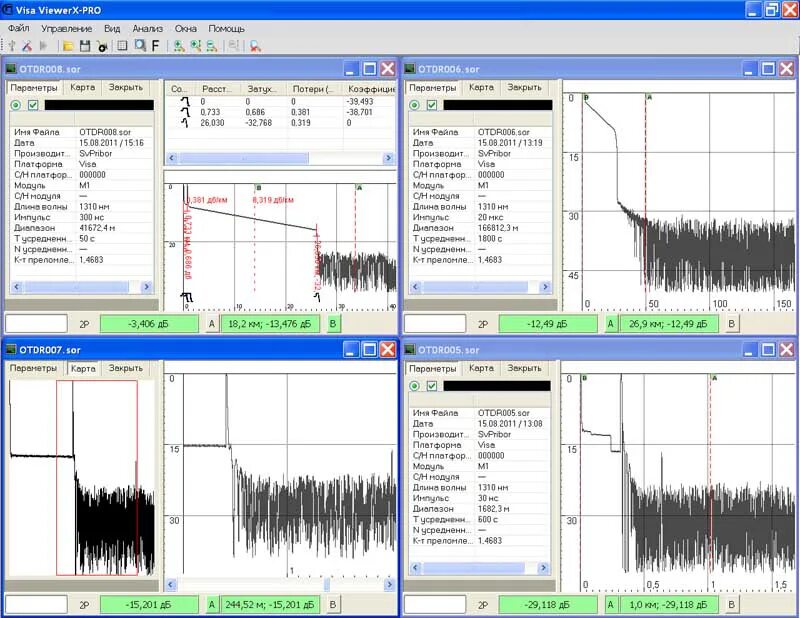Click marker A button in OTDR008 window

pos(212,324)
